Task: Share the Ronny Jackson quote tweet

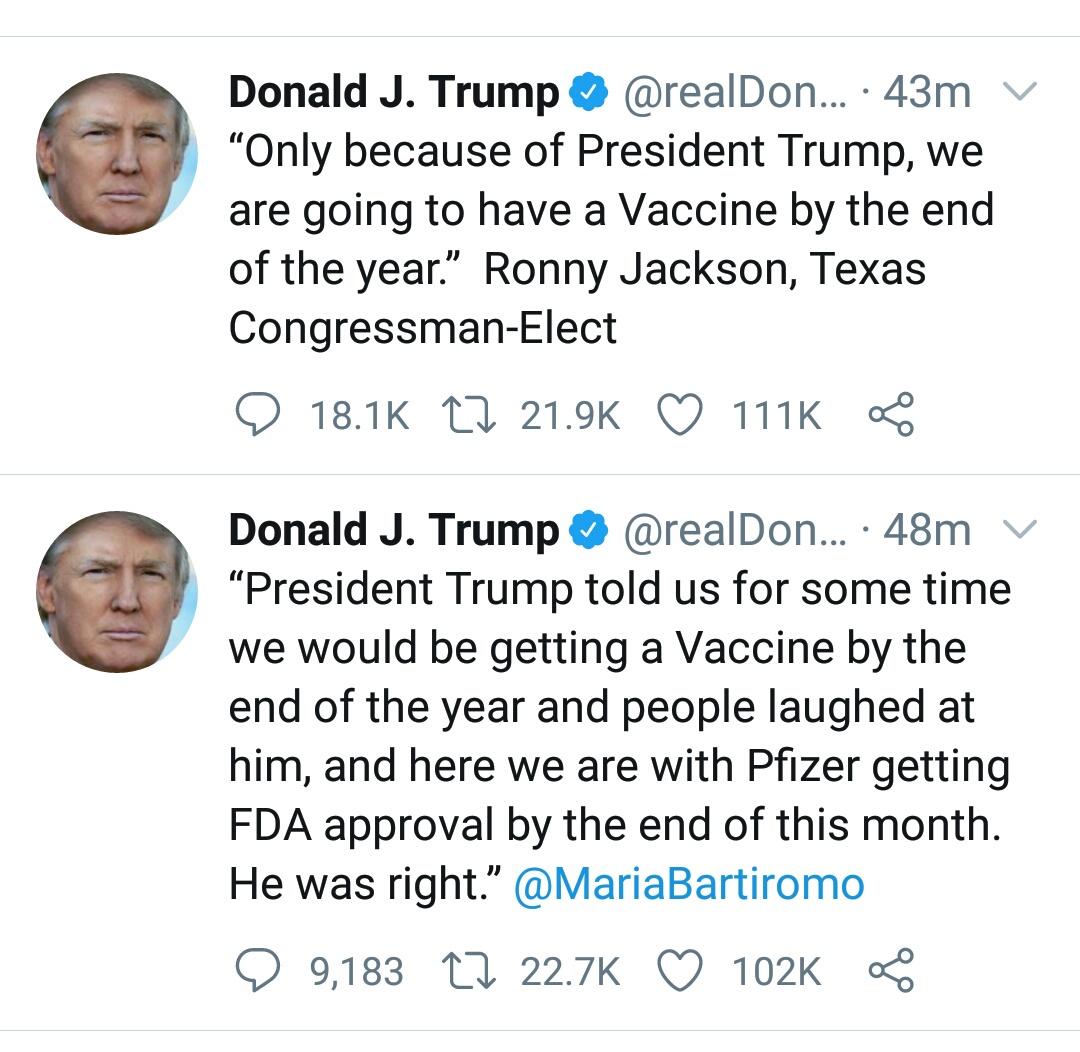Action: click(891, 415)
